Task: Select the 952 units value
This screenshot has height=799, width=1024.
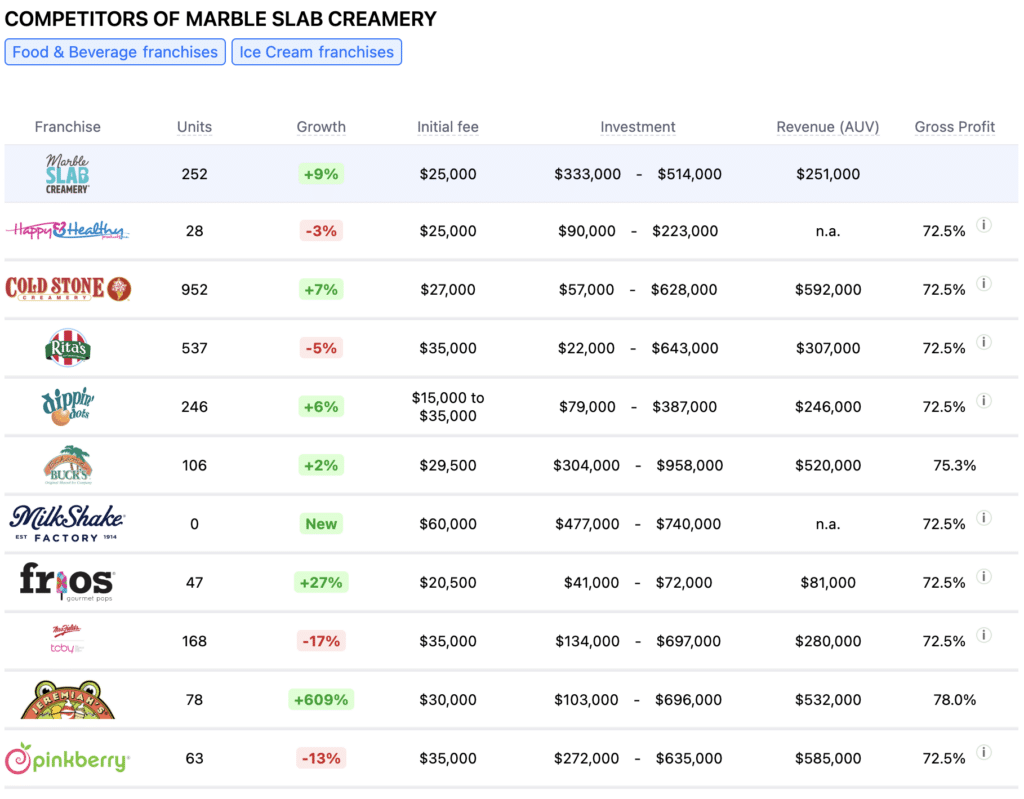Action: click(195, 289)
